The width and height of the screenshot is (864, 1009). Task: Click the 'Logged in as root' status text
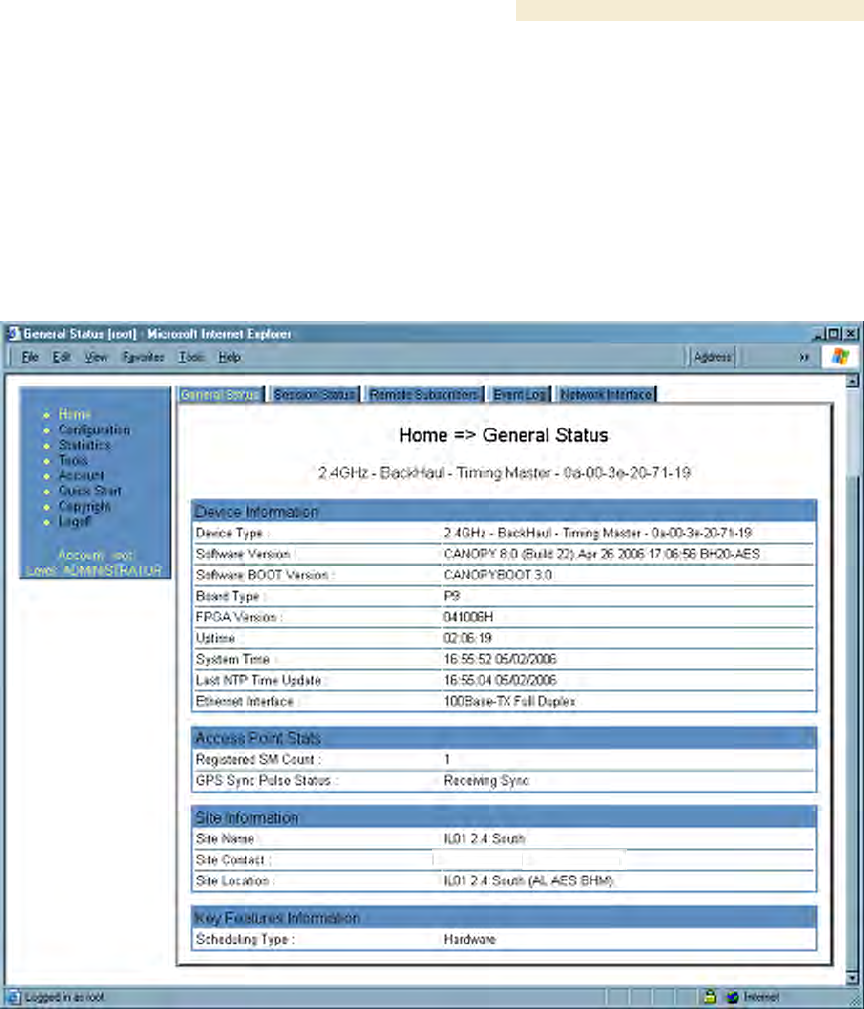coord(64,997)
